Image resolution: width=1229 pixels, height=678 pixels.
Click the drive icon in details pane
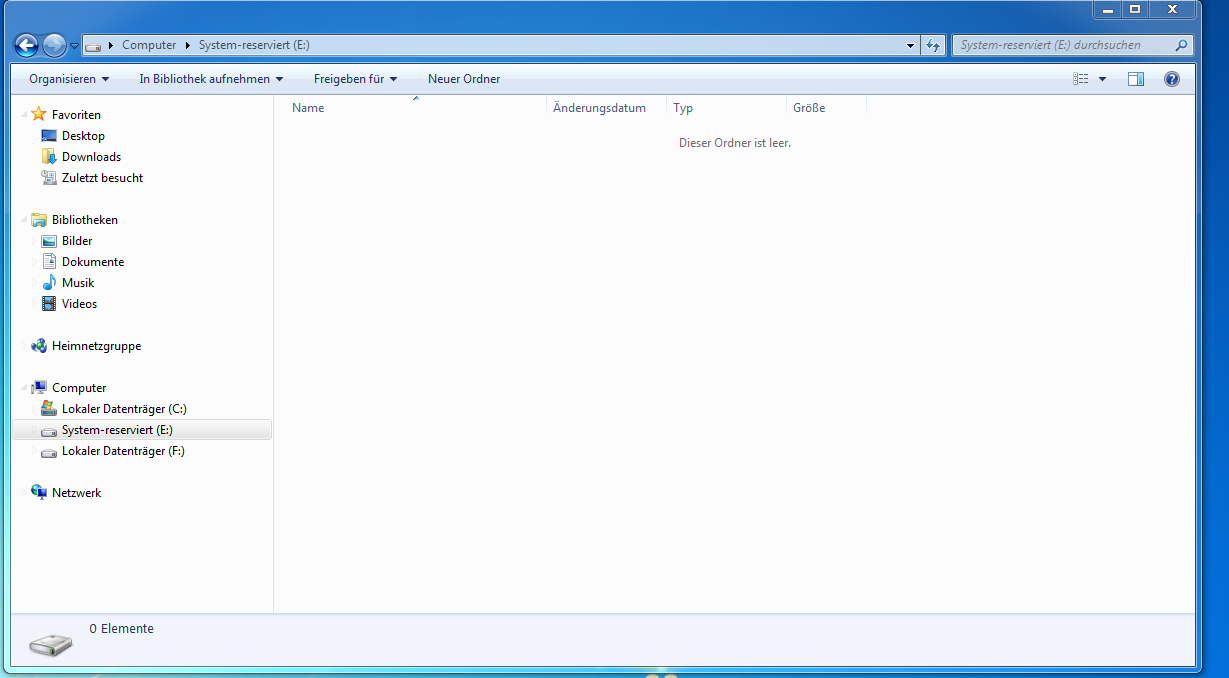[x=51, y=644]
